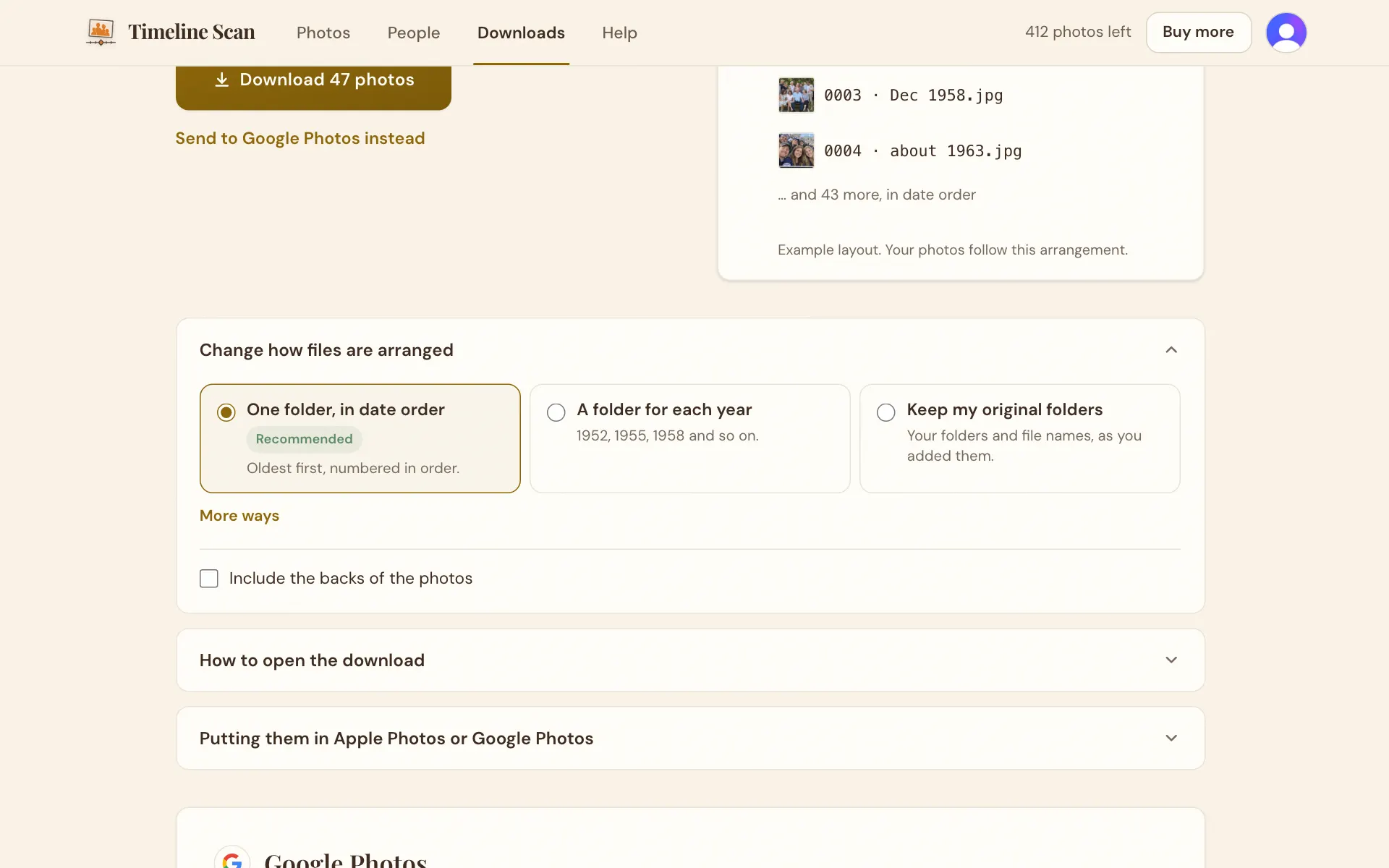Enable Include the backs of the photos

[x=209, y=579]
